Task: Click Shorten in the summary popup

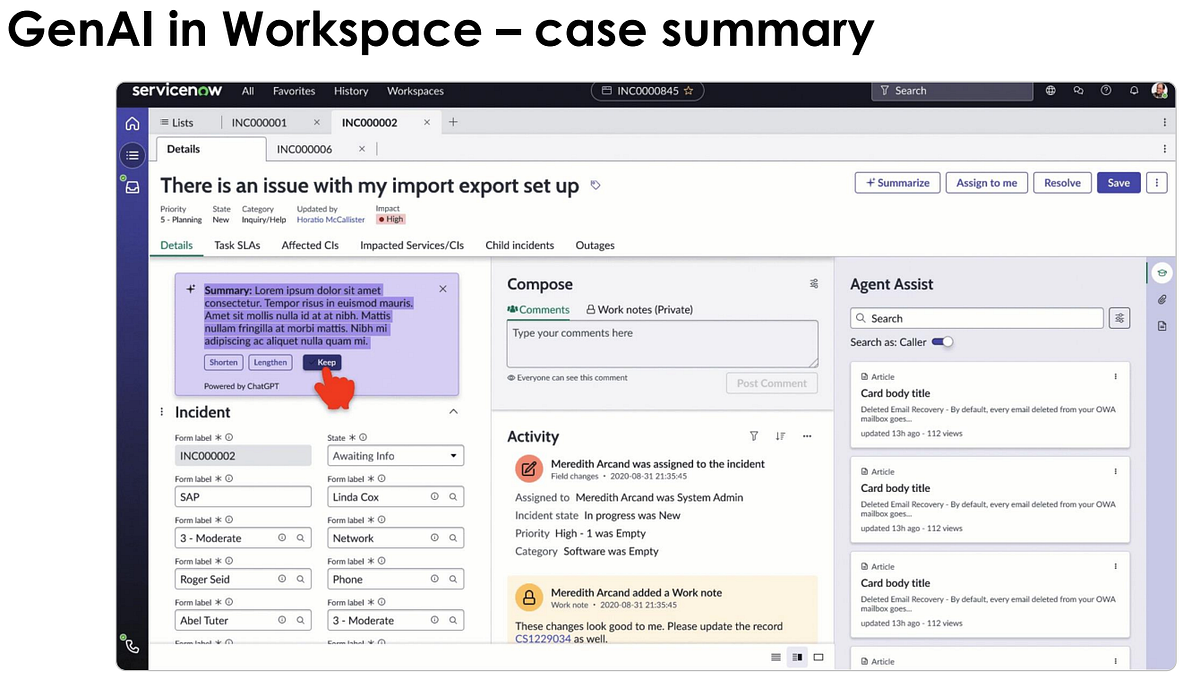Action: [x=223, y=362]
